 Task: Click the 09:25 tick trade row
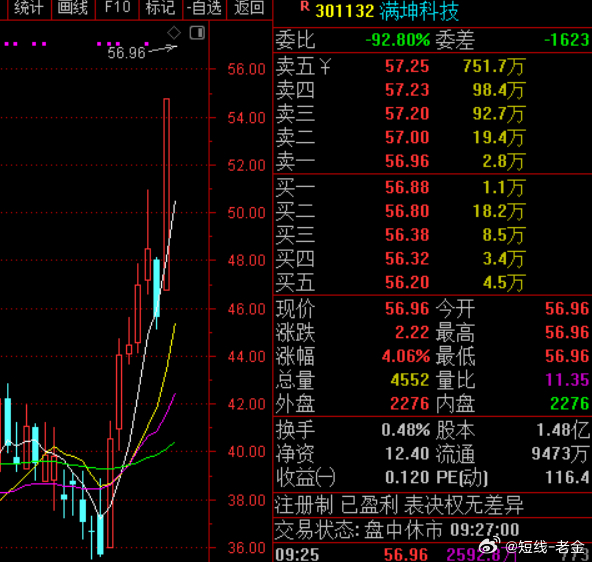(432, 554)
